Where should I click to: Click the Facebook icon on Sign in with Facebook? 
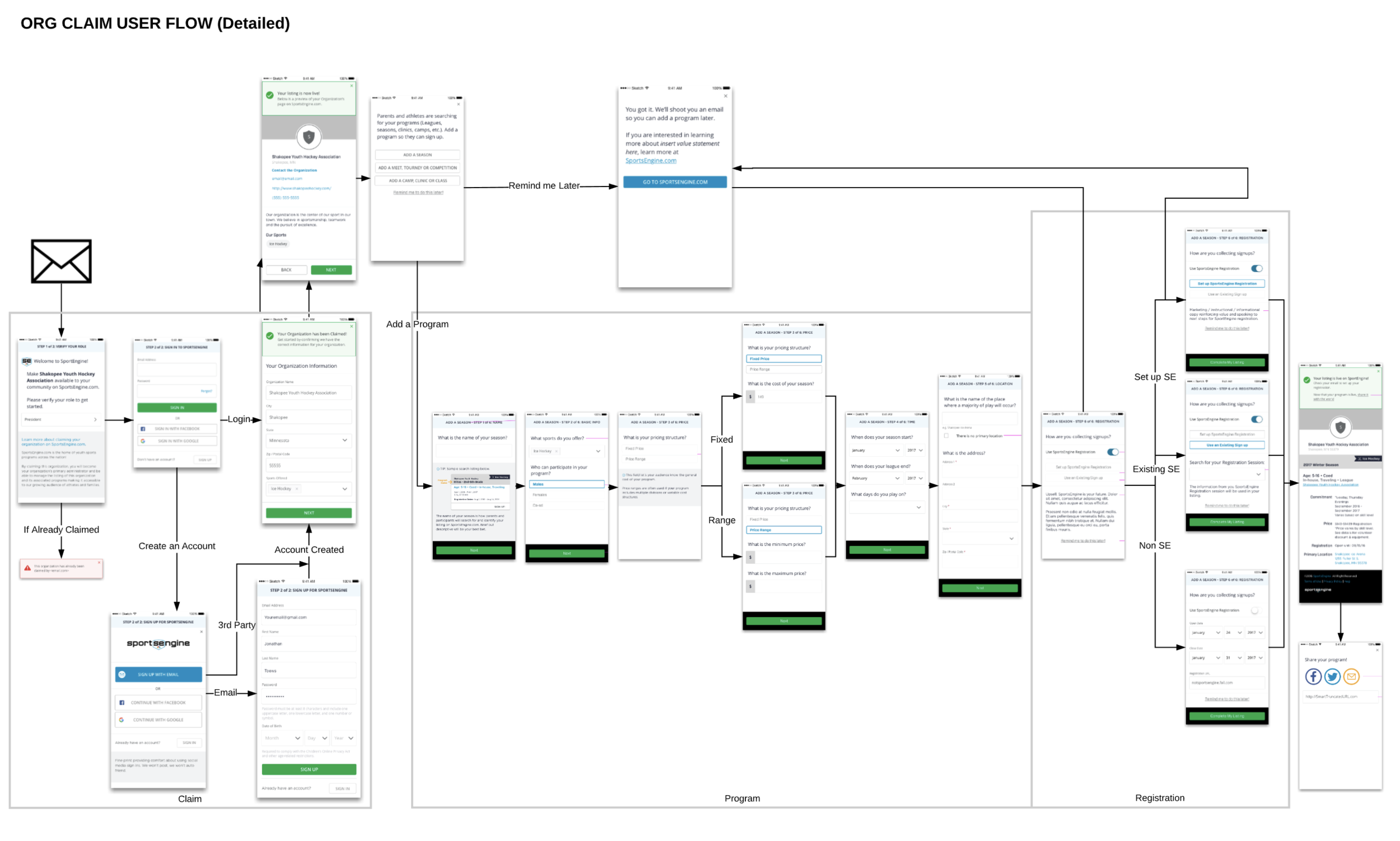click(x=143, y=429)
